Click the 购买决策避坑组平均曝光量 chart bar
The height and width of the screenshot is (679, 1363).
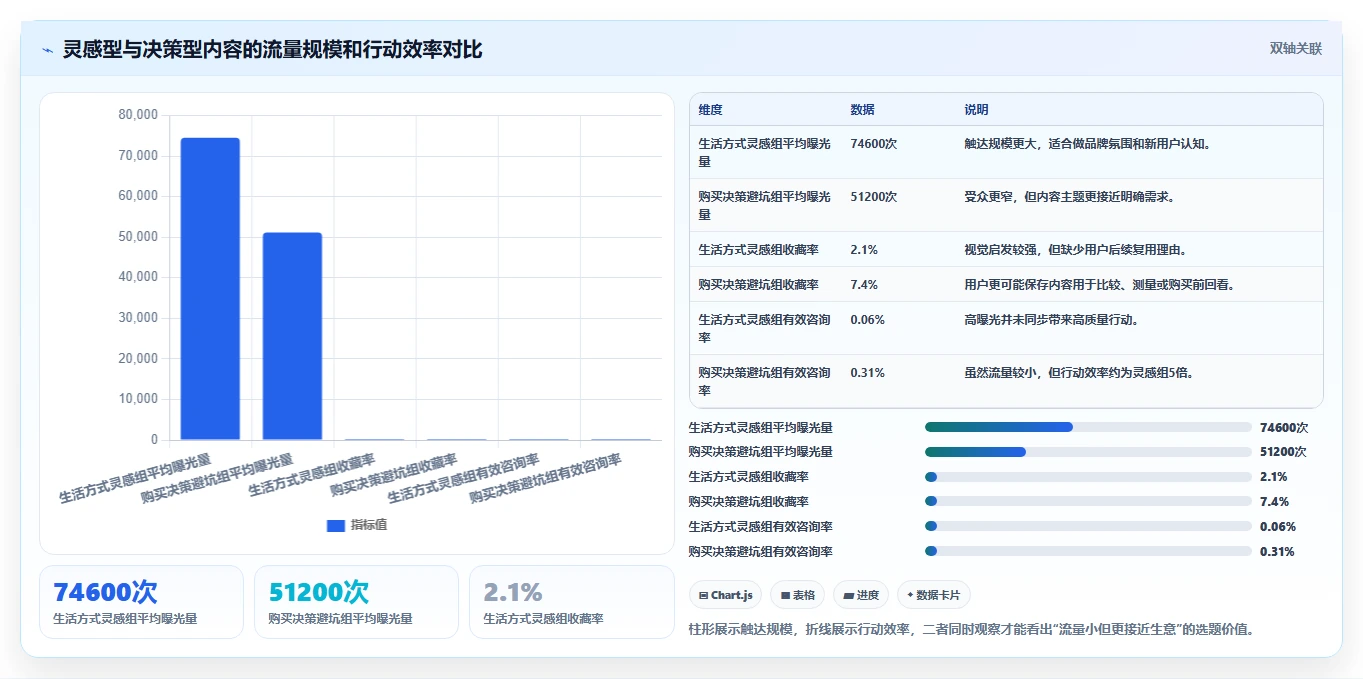pyautogui.click(x=292, y=336)
